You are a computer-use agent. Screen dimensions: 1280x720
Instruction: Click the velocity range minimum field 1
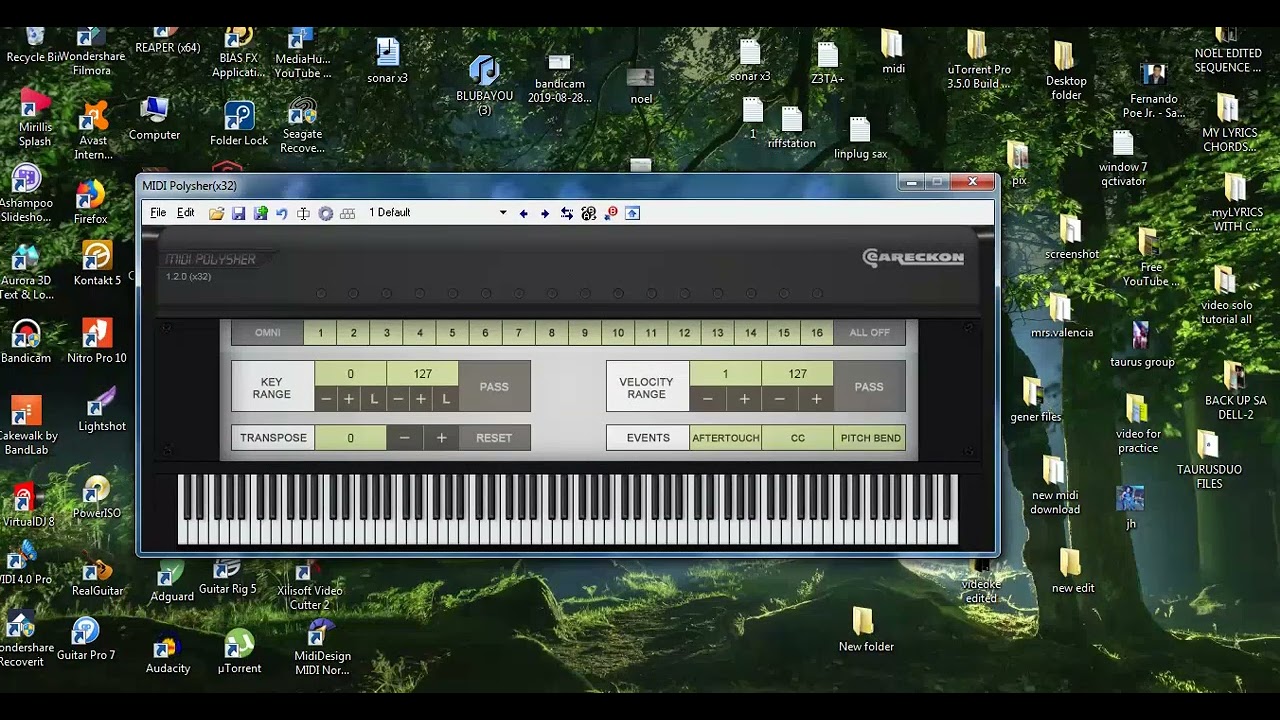point(726,374)
